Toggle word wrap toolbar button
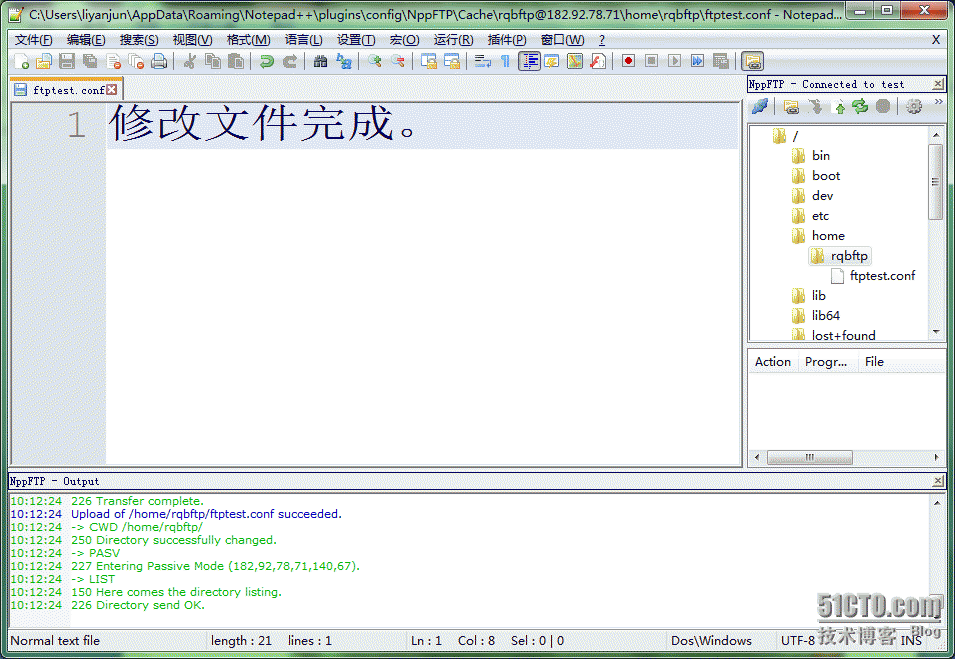 click(x=483, y=62)
